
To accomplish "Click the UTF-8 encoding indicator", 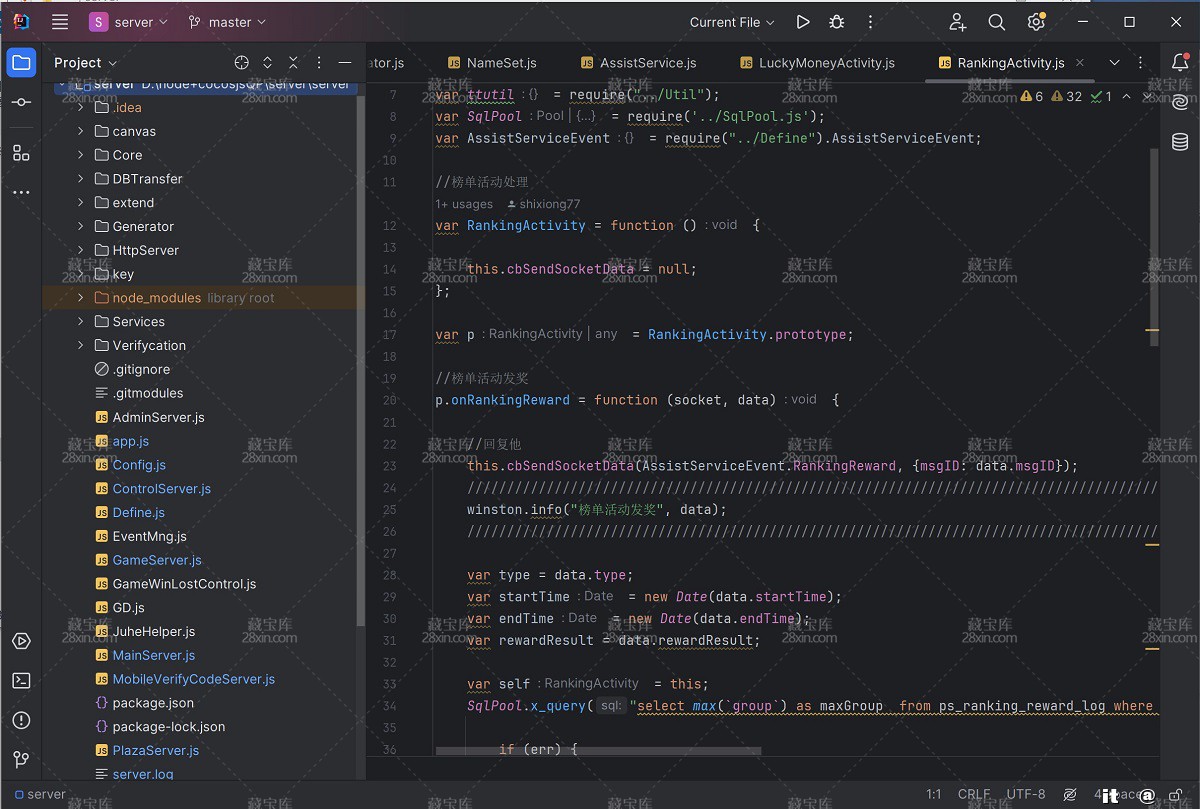I will point(1025,794).
